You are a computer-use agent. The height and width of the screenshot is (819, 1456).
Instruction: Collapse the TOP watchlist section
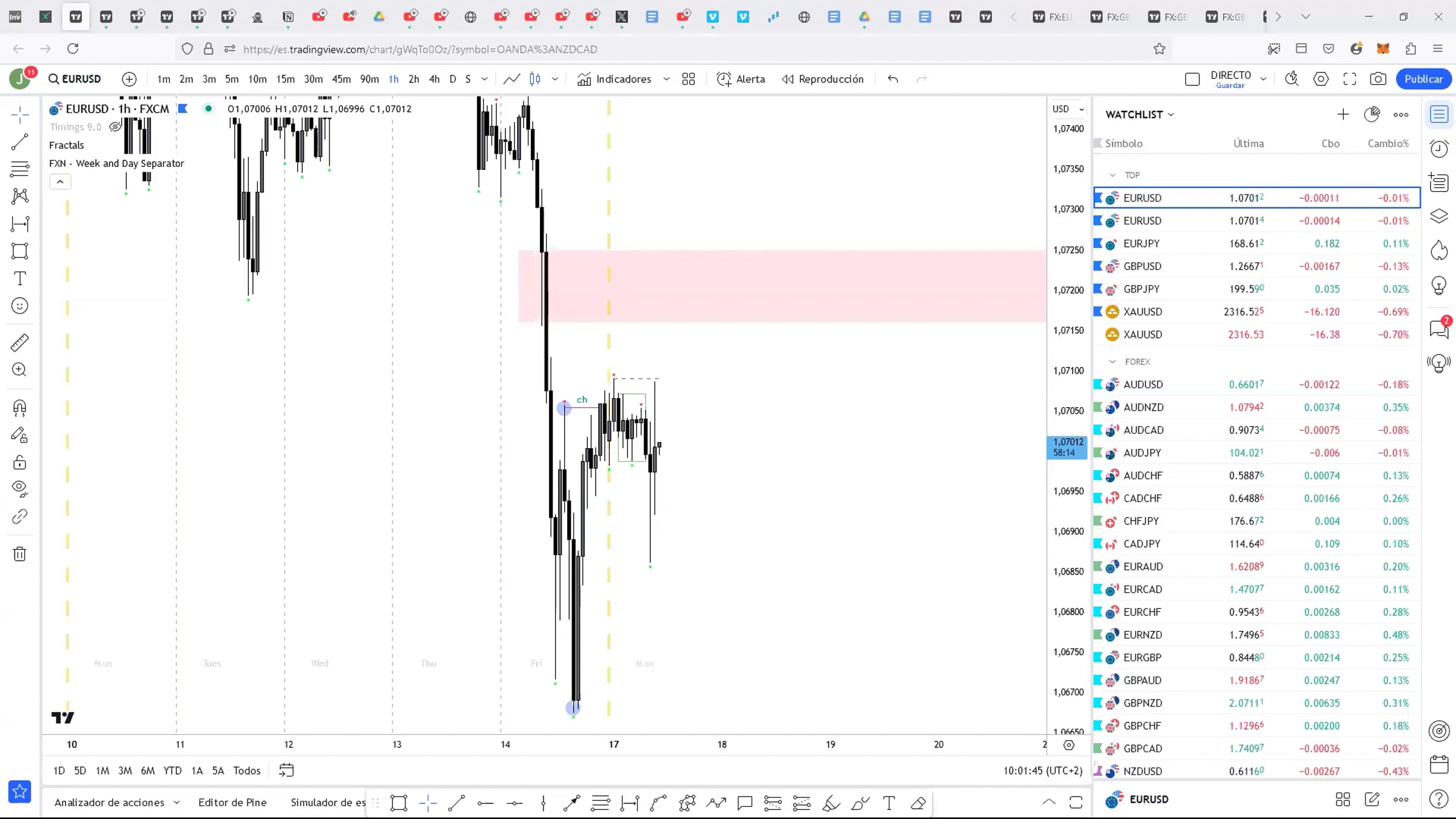1112,175
